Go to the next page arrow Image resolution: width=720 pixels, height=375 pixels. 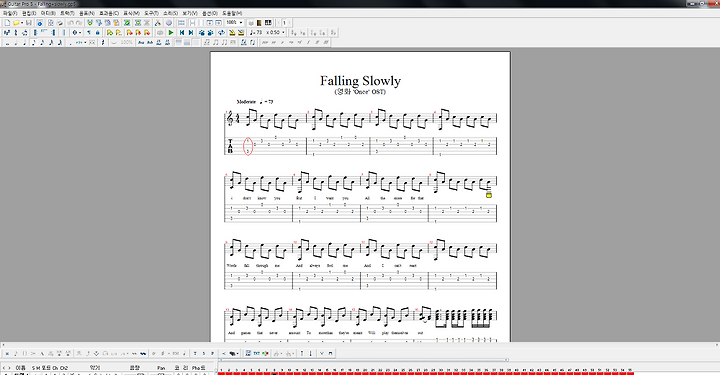(x=289, y=22)
